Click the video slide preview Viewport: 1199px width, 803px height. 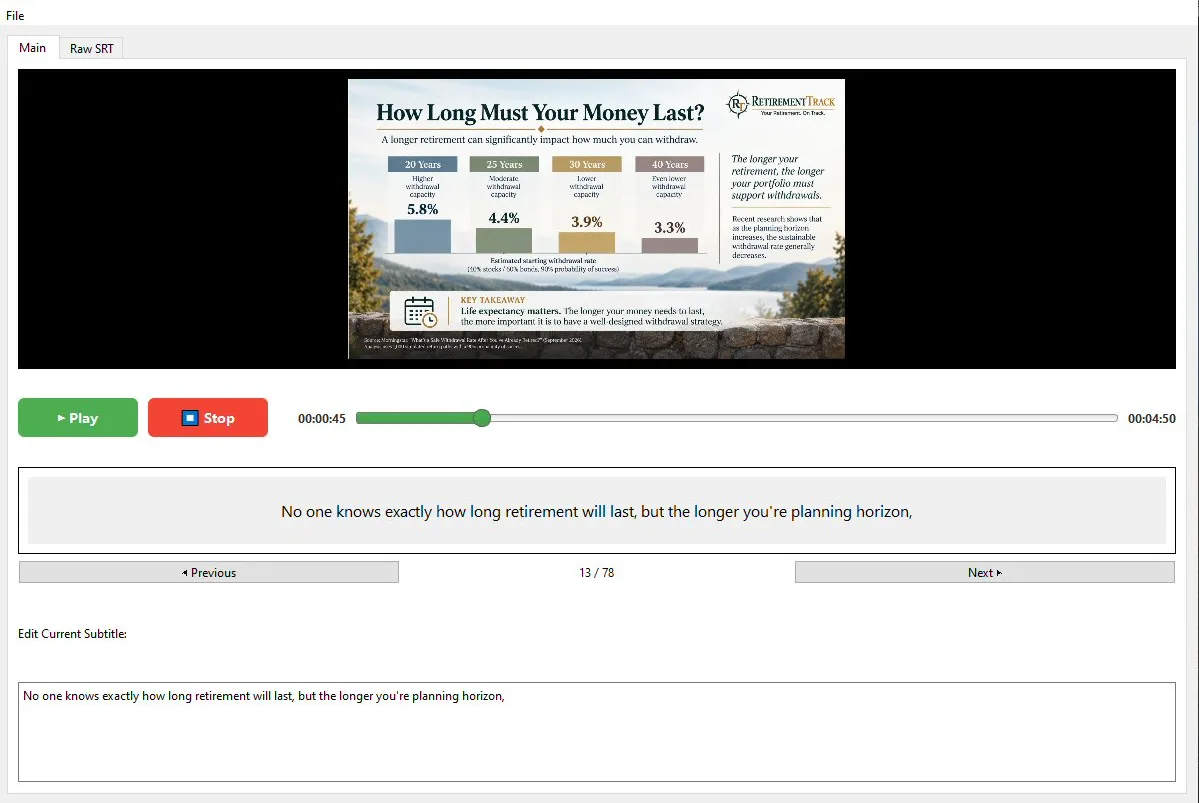pos(596,219)
